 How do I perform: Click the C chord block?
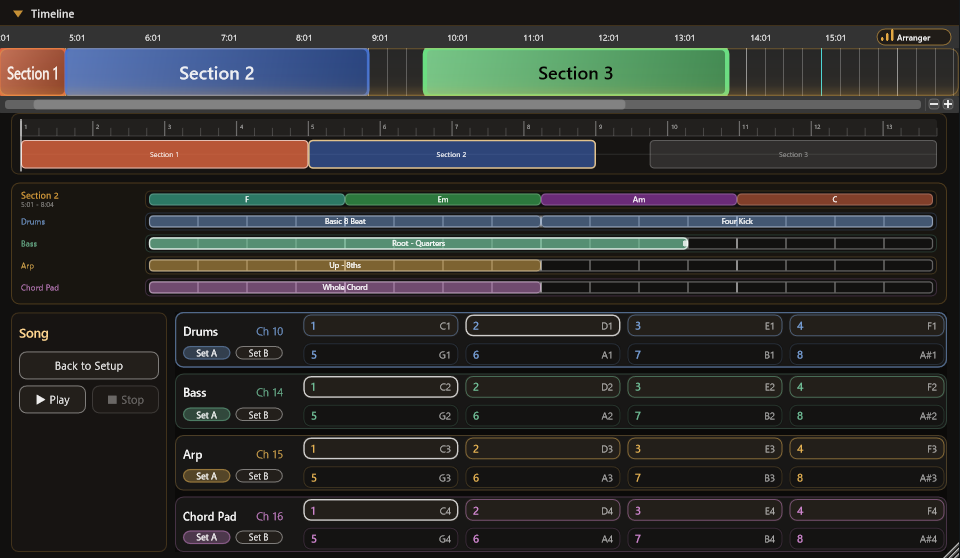[834, 199]
